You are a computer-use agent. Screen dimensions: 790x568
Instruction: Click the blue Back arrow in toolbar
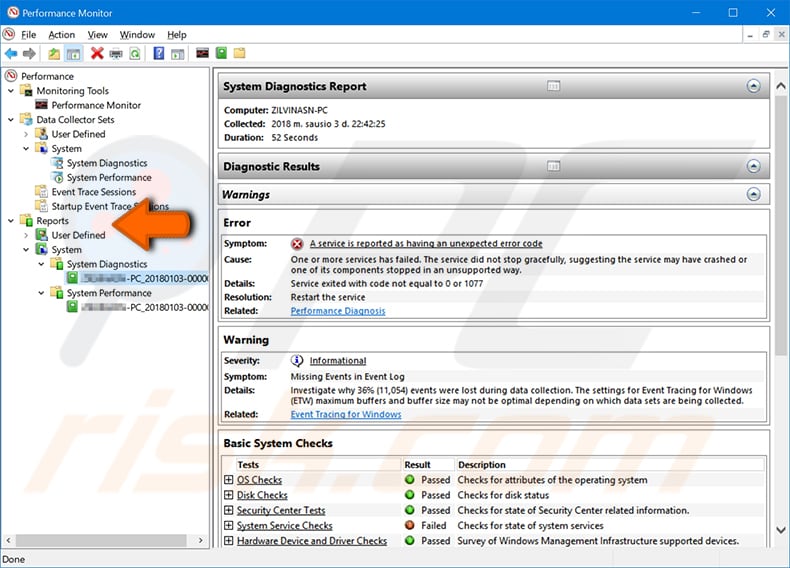(x=11, y=53)
